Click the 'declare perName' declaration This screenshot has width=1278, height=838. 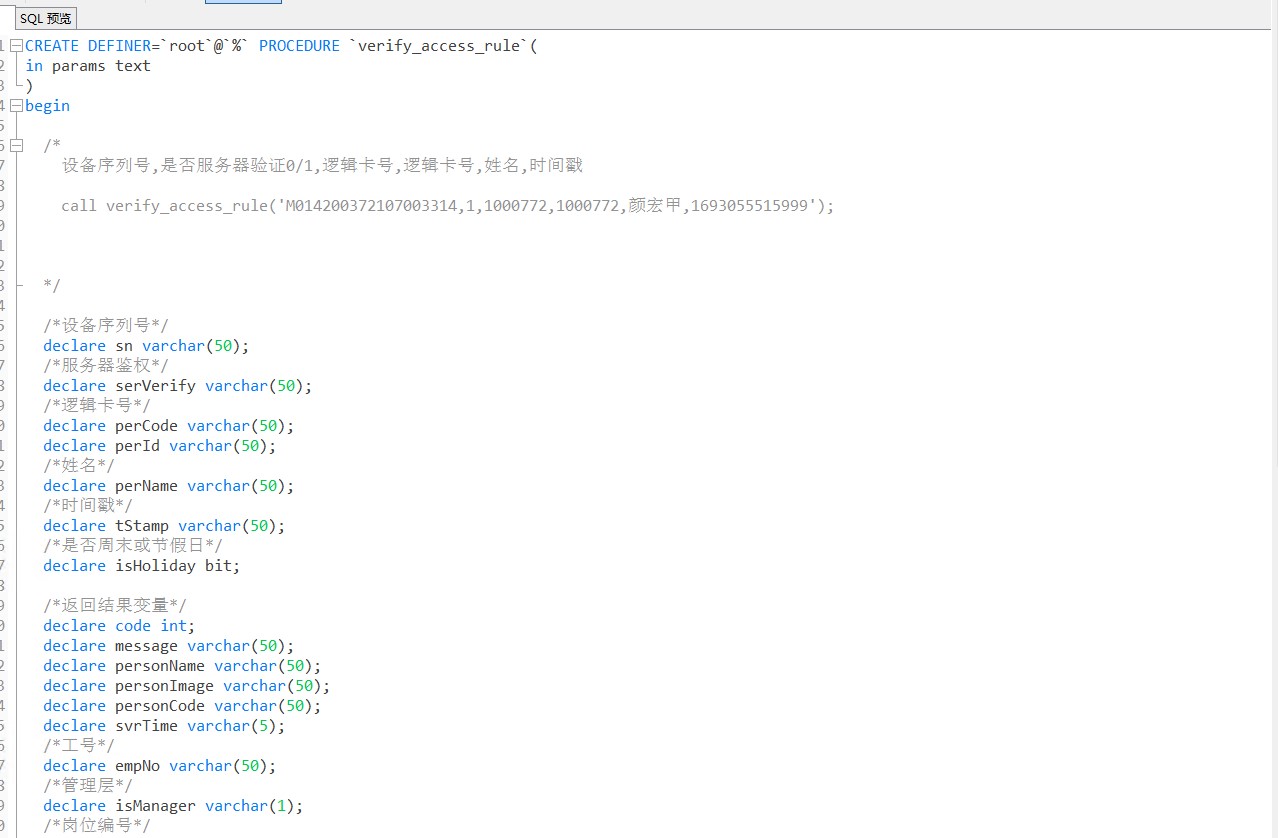[168, 486]
